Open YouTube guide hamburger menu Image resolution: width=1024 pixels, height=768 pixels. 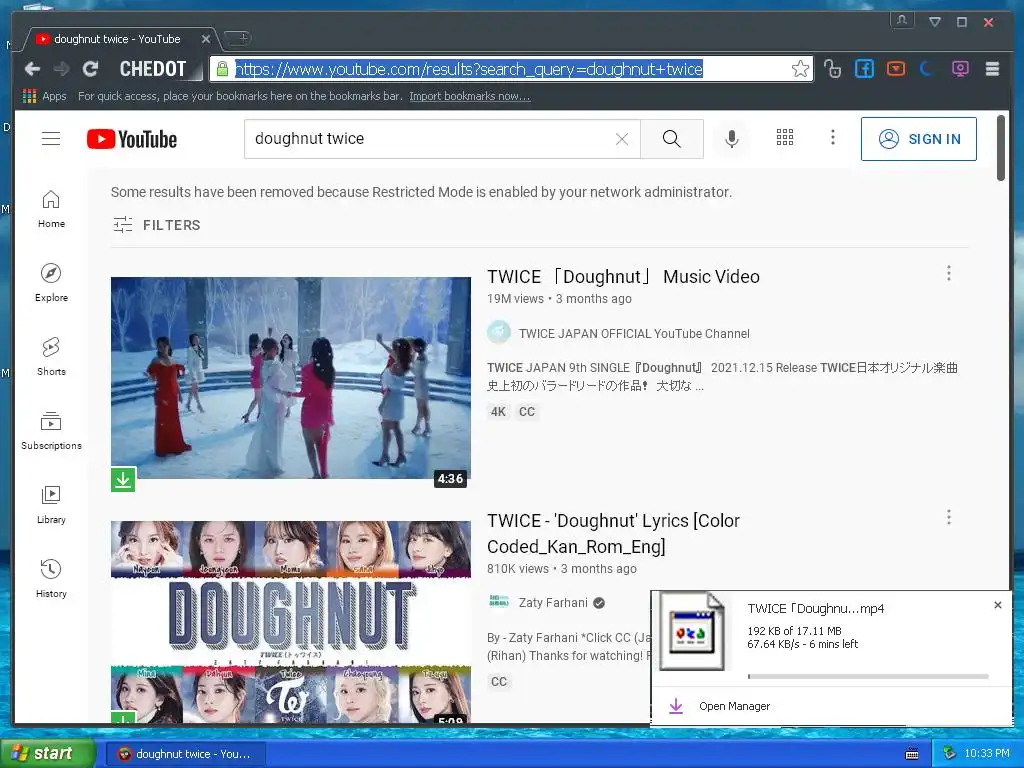tap(51, 138)
